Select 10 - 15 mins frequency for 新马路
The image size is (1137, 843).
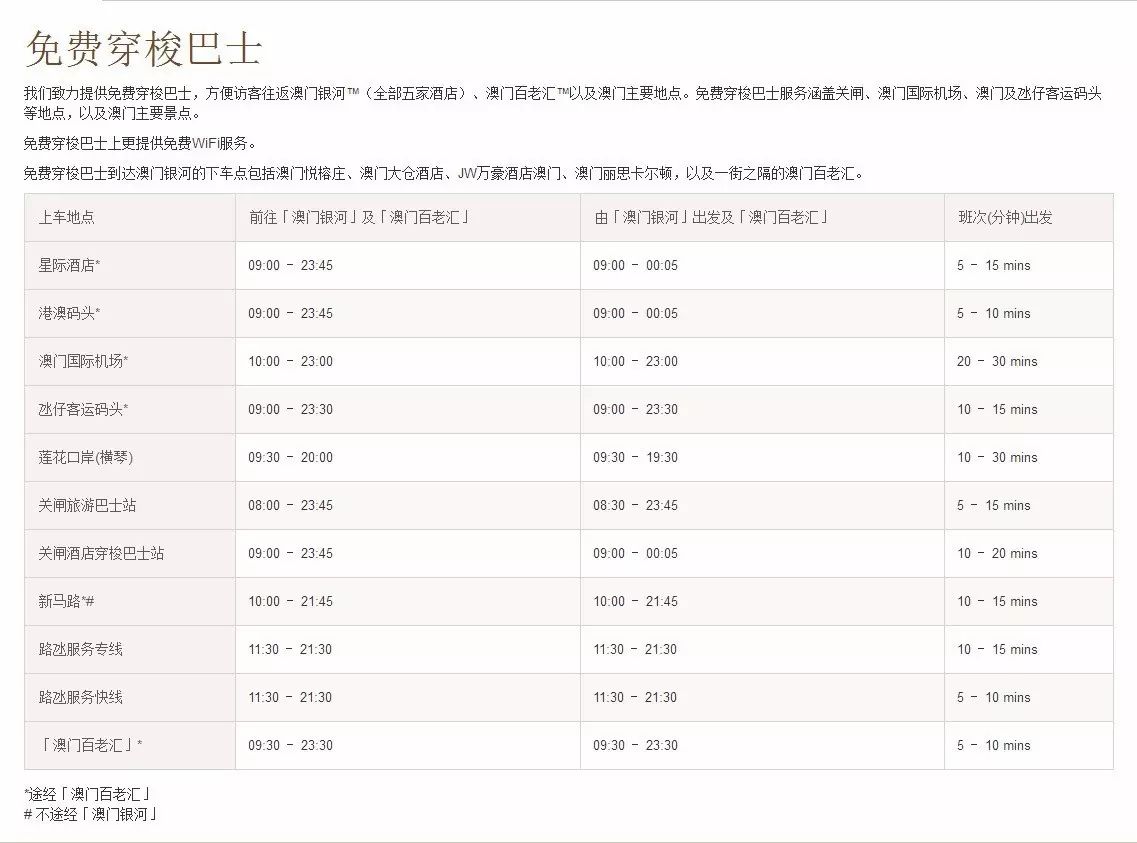[997, 601]
